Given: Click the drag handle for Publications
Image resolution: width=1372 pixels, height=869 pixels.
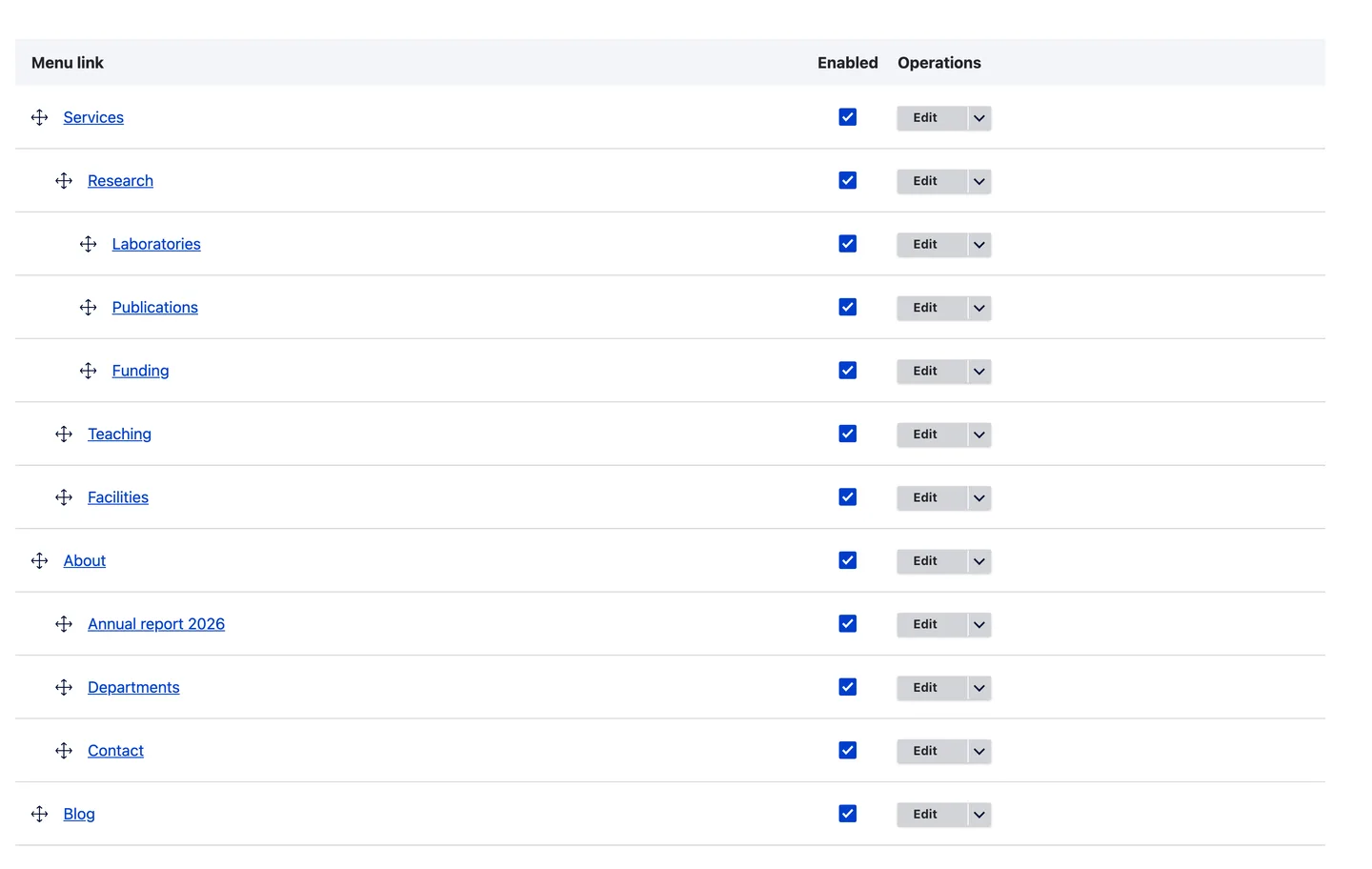Looking at the screenshot, I should (88, 308).
